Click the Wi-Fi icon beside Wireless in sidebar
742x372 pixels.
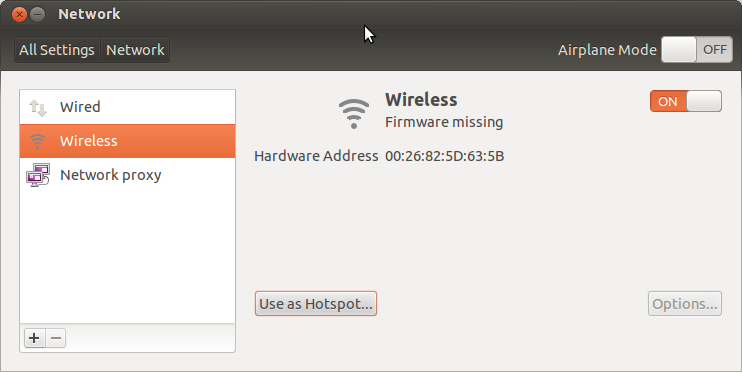[x=37, y=141]
